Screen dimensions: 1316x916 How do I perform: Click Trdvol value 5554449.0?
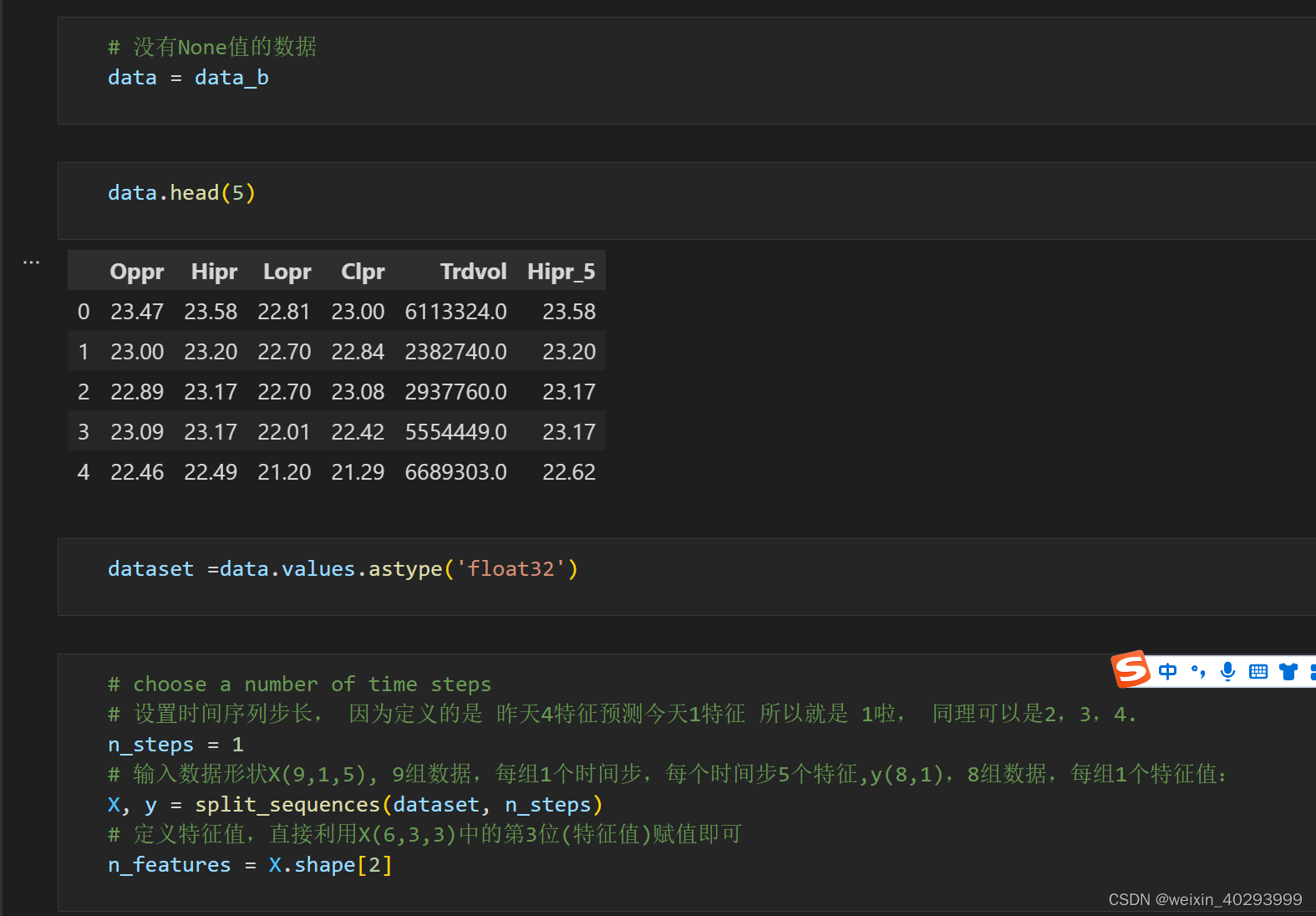455,432
